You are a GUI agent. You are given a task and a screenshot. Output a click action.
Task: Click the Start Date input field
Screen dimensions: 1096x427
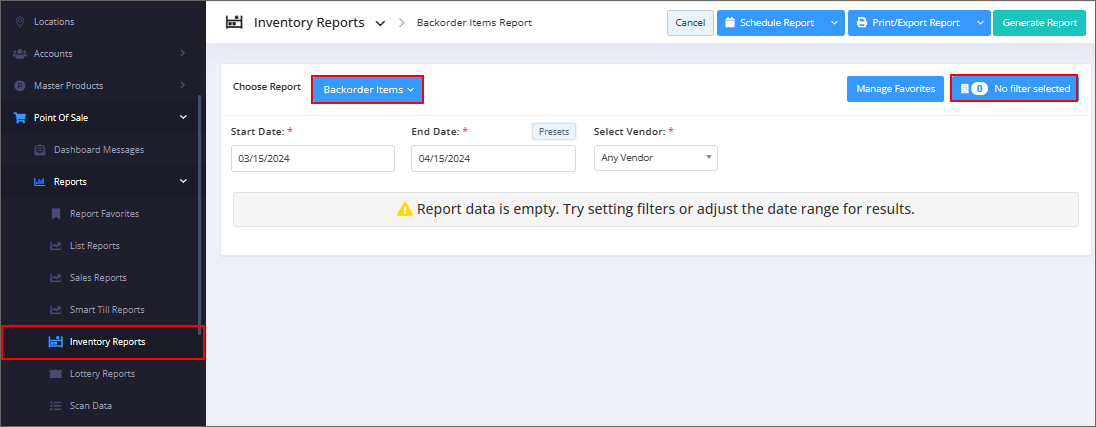click(x=312, y=159)
